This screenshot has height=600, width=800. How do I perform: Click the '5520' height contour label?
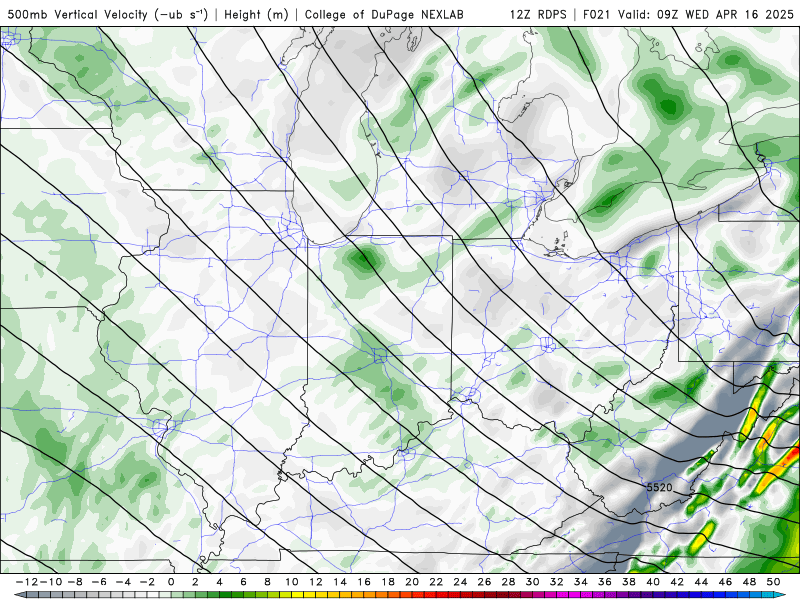tap(659, 487)
